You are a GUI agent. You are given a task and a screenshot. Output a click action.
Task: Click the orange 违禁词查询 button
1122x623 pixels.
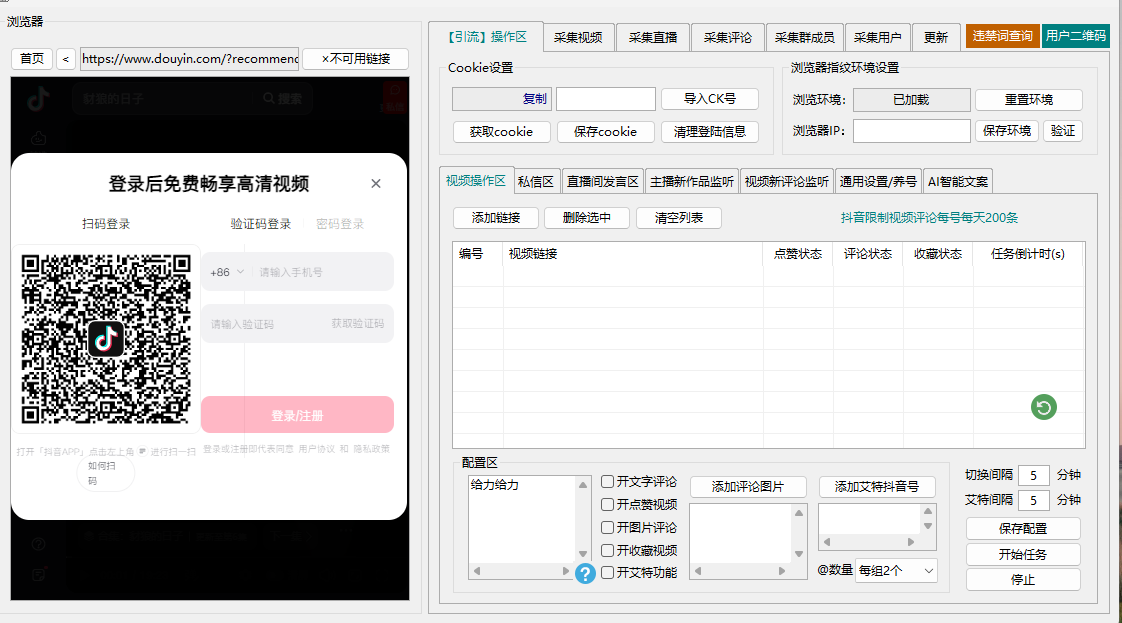coord(1002,36)
